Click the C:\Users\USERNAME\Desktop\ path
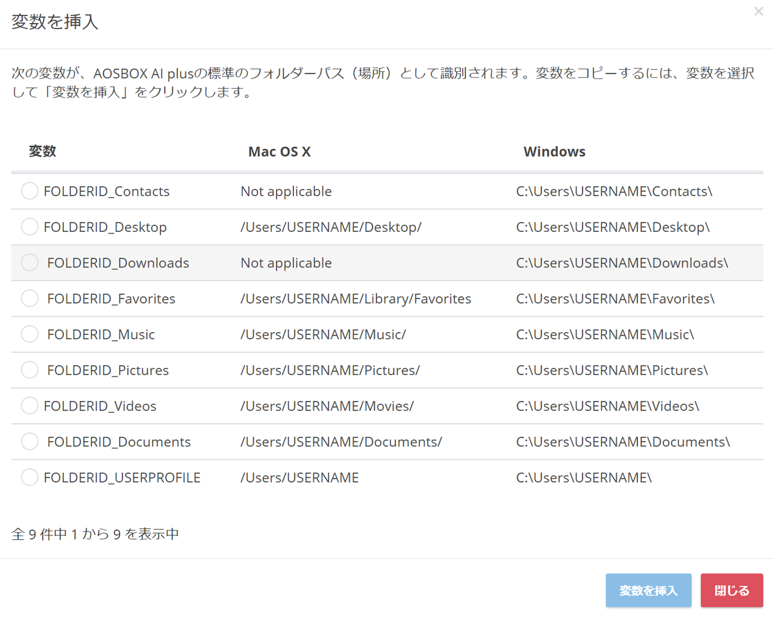 click(613, 227)
